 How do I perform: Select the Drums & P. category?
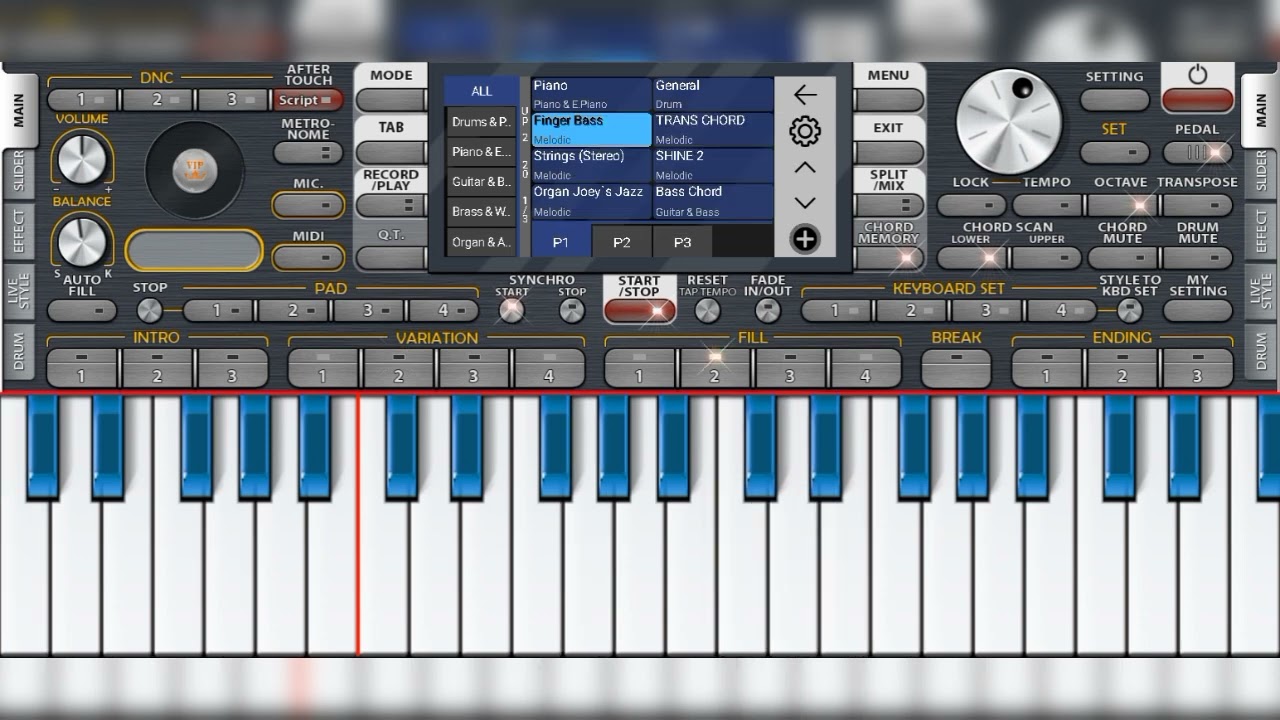(482, 122)
